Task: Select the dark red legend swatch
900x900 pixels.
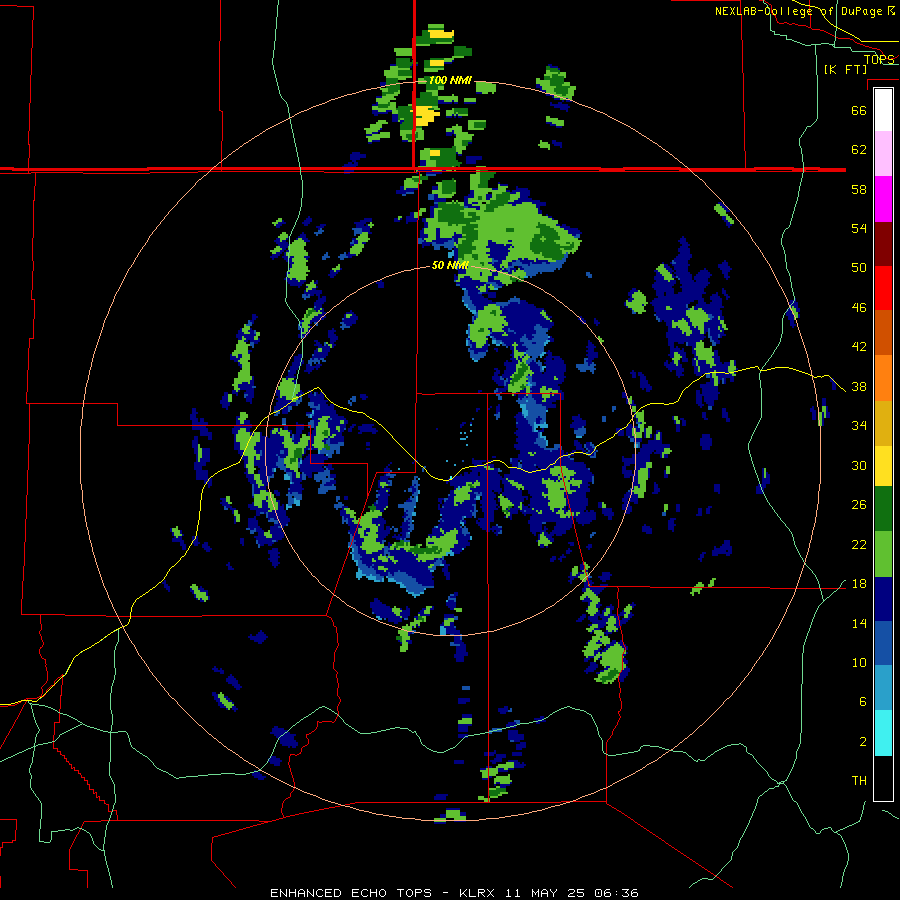Action: (x=883, y=243)
